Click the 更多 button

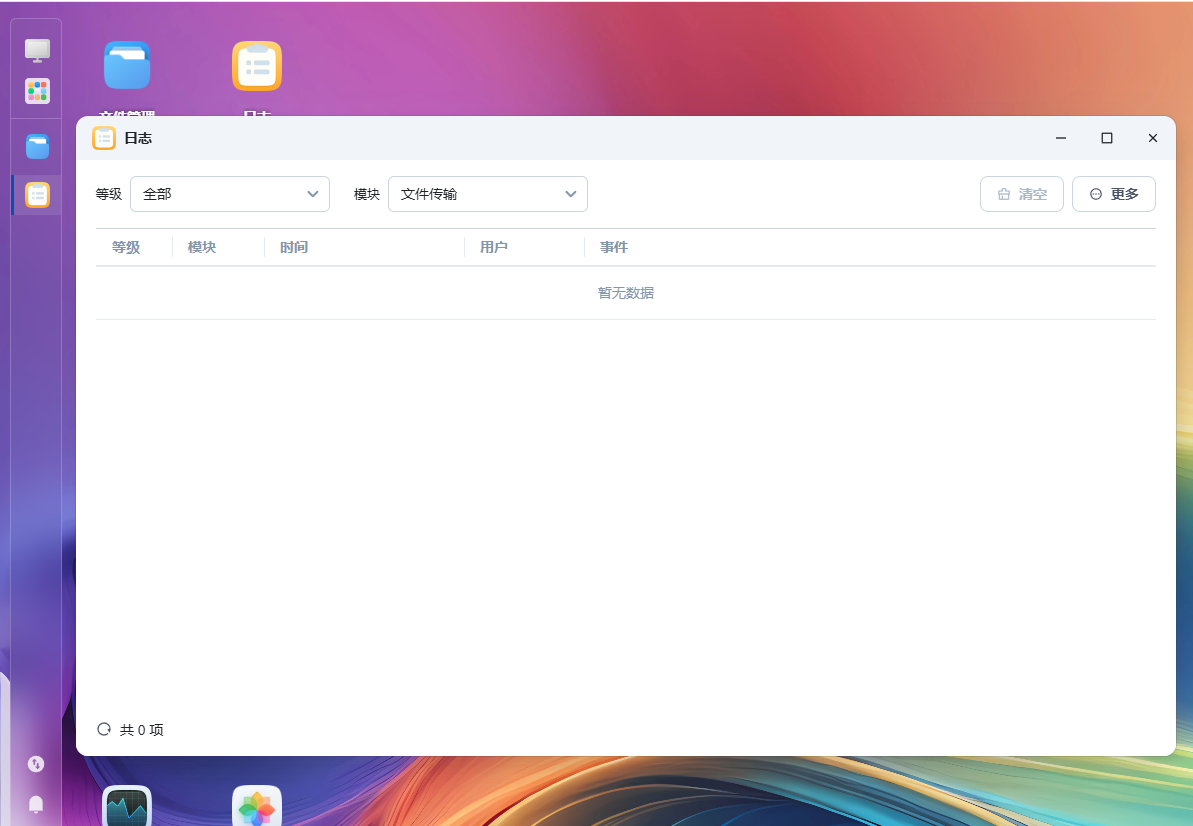(x=1114, y=194)
